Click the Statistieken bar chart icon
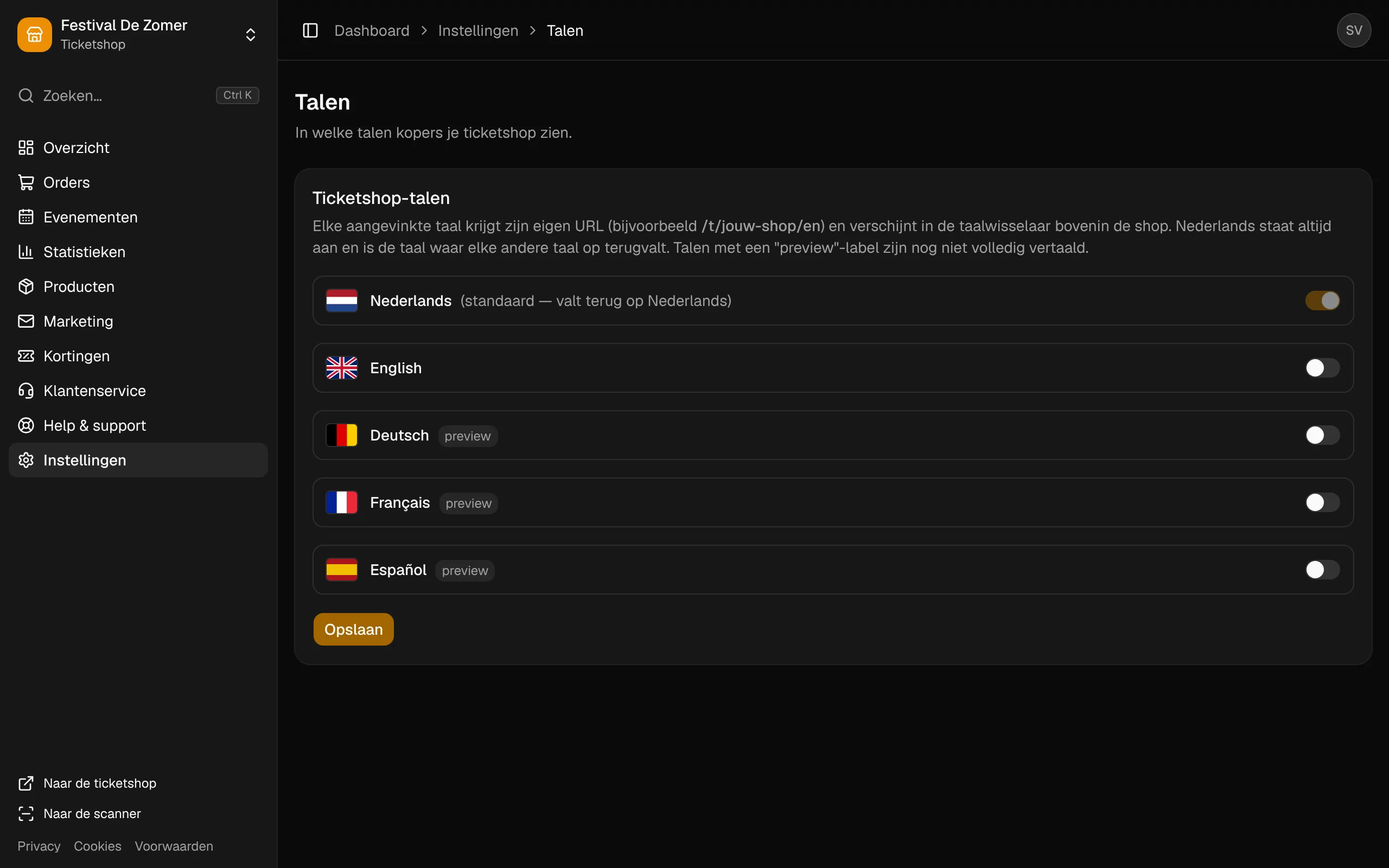This screenshot has height=868, width=1389. click(x=26, y=252)
